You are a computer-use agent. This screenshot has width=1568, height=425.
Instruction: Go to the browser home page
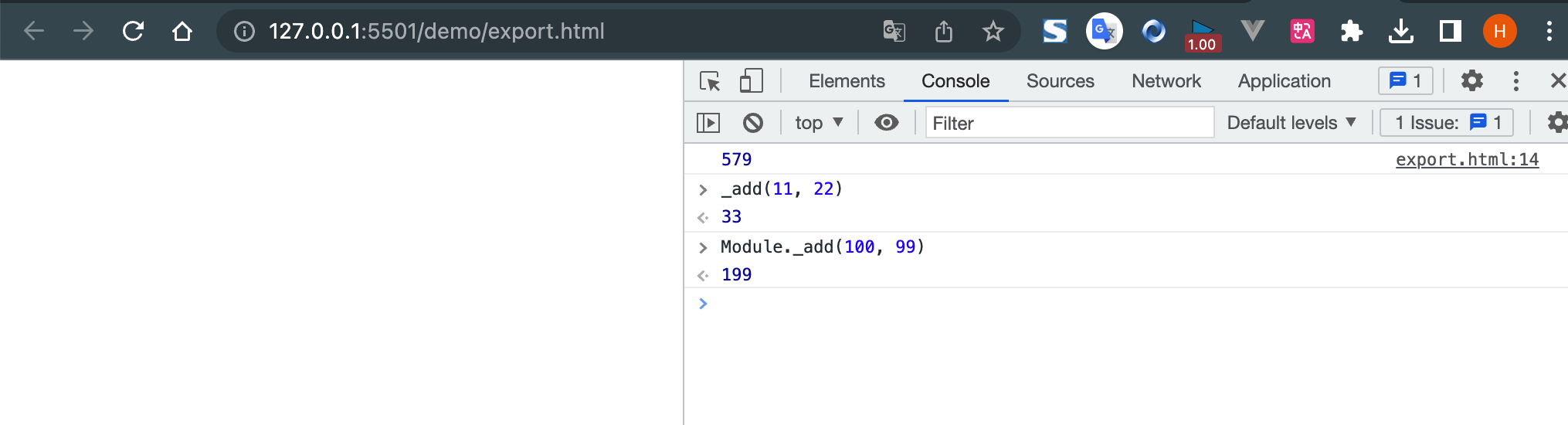tap(182, 31)
